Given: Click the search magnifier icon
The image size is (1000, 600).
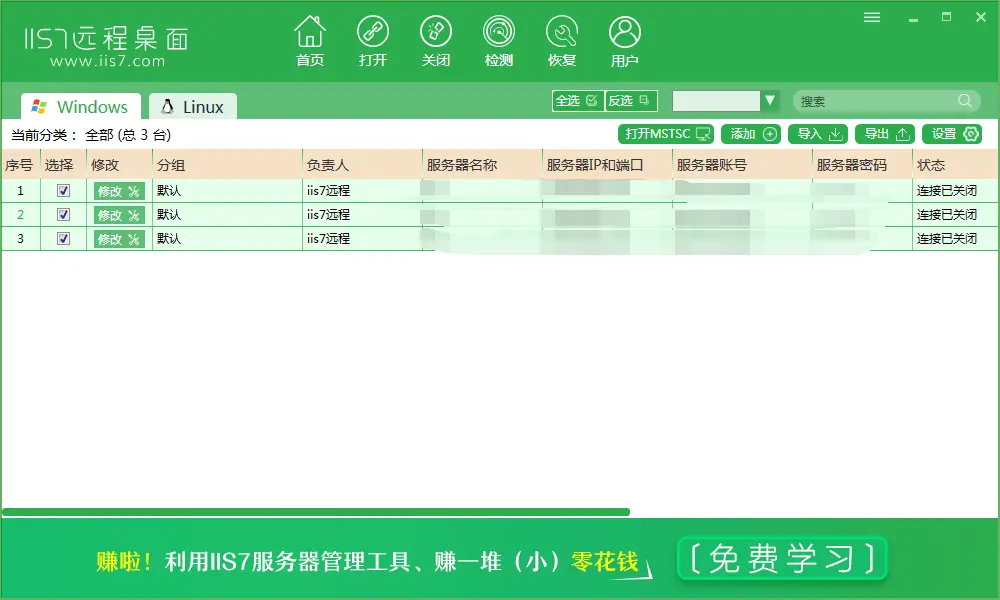Looking at the screenshot, I should (965, 101).
